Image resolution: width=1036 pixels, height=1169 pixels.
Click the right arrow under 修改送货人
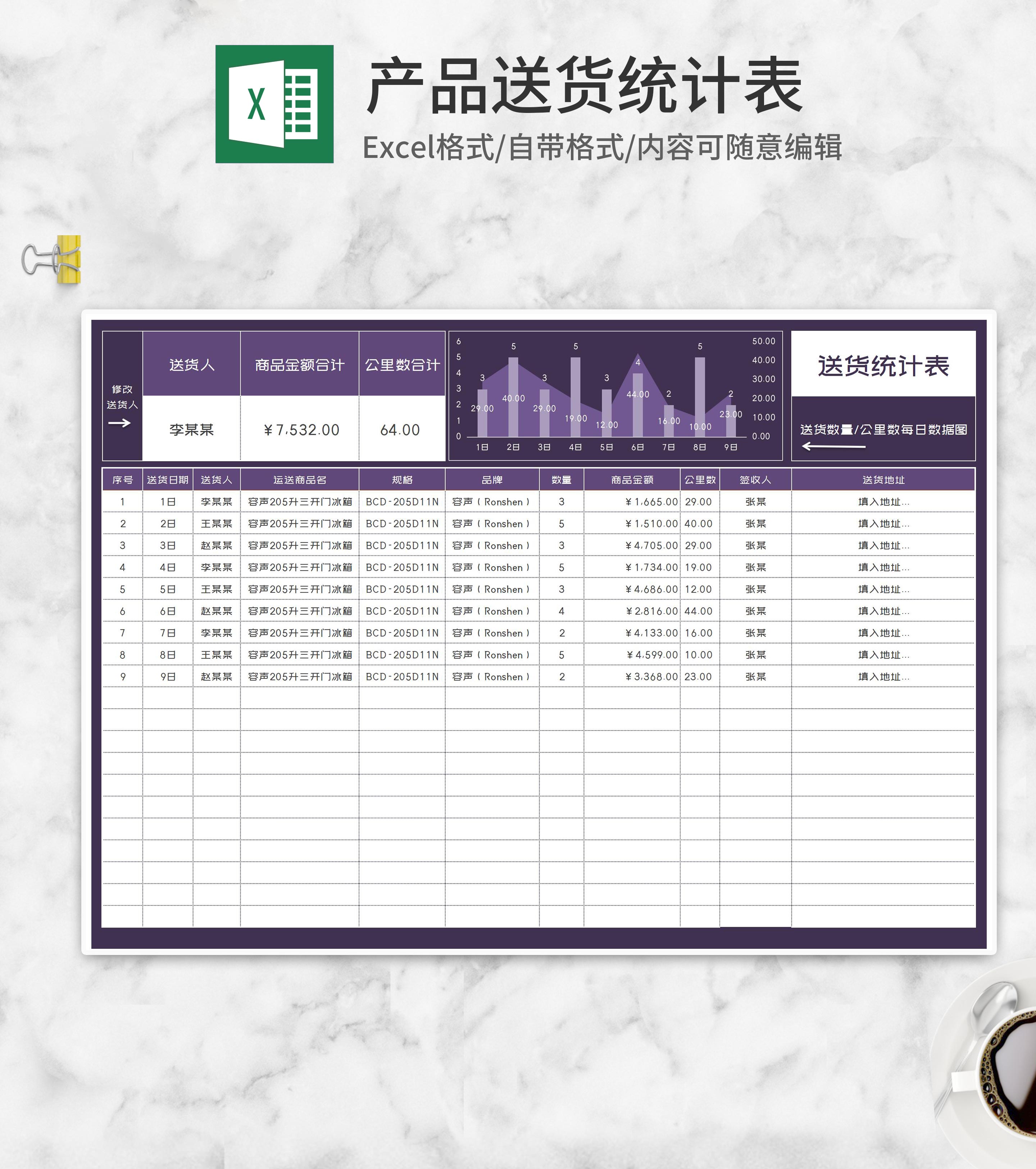(x=119, y=423)
